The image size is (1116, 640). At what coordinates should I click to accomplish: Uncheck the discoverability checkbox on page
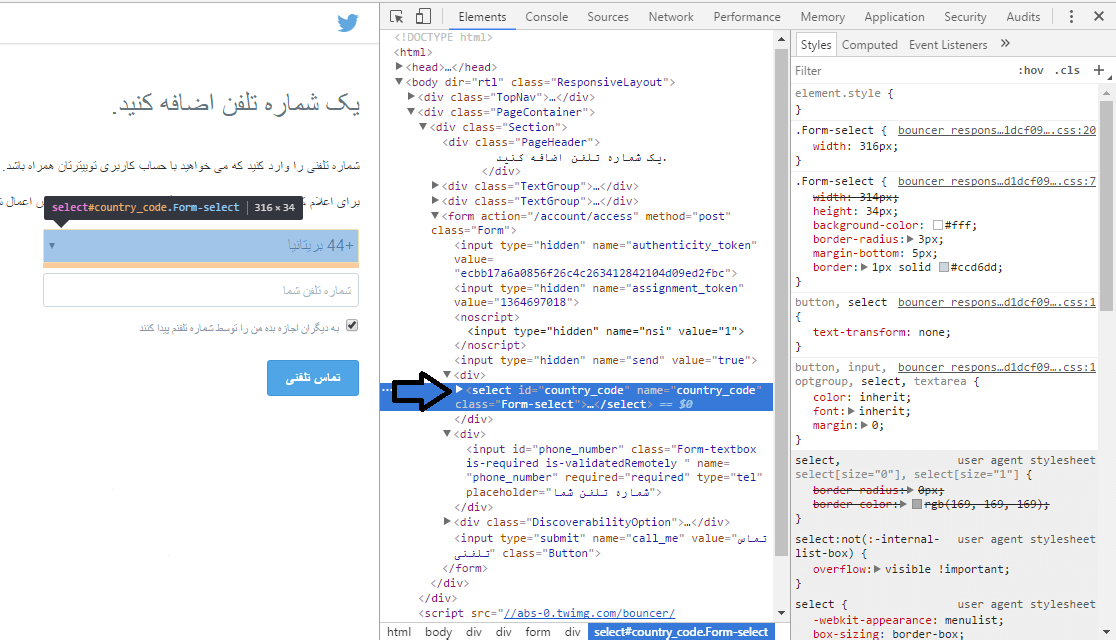[352, 325]
